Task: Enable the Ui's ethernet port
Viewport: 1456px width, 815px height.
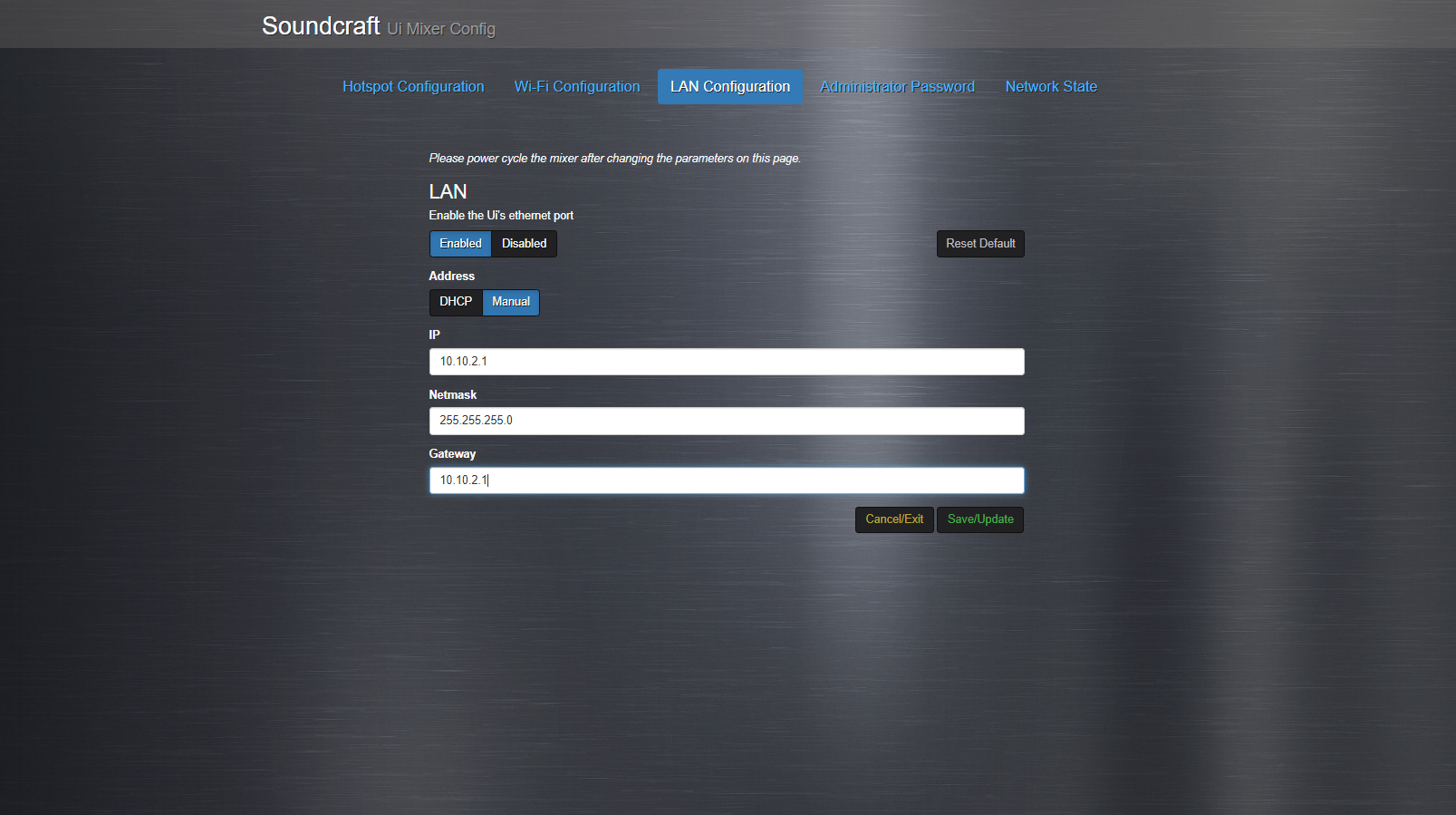Action: pyautogui.click(x=460, y=244)
